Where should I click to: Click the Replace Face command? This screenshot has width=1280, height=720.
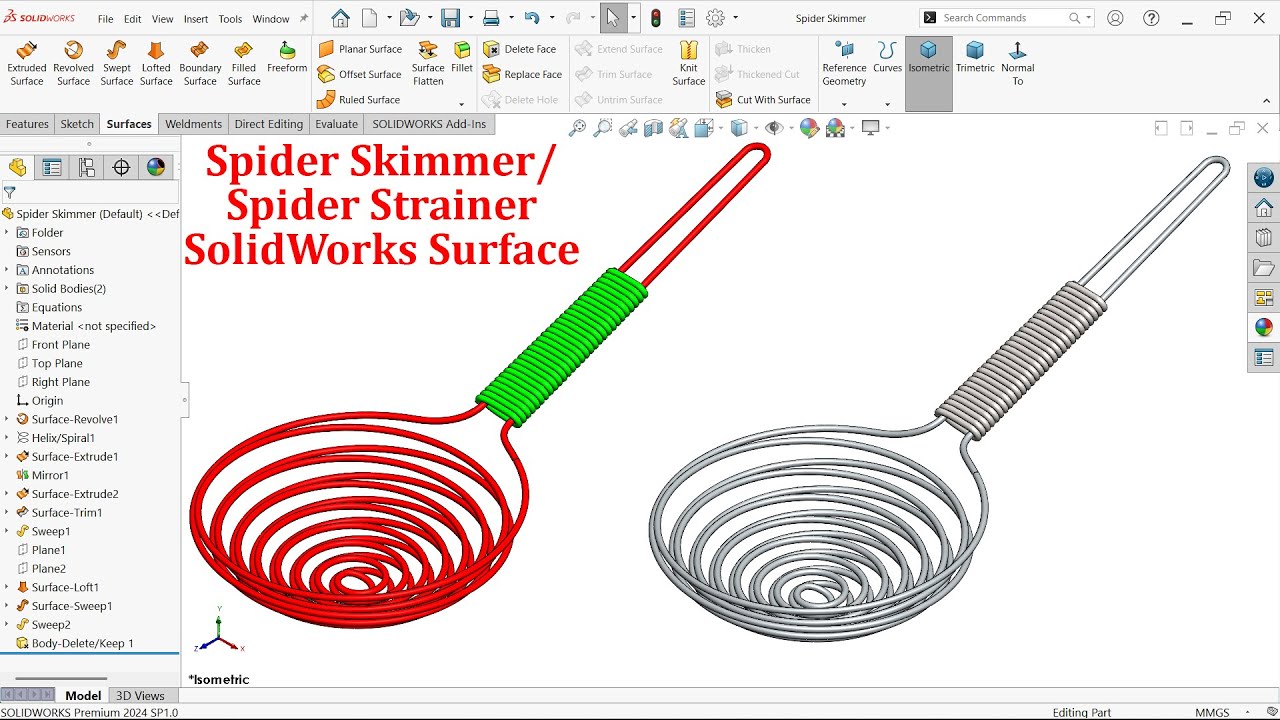523,74
